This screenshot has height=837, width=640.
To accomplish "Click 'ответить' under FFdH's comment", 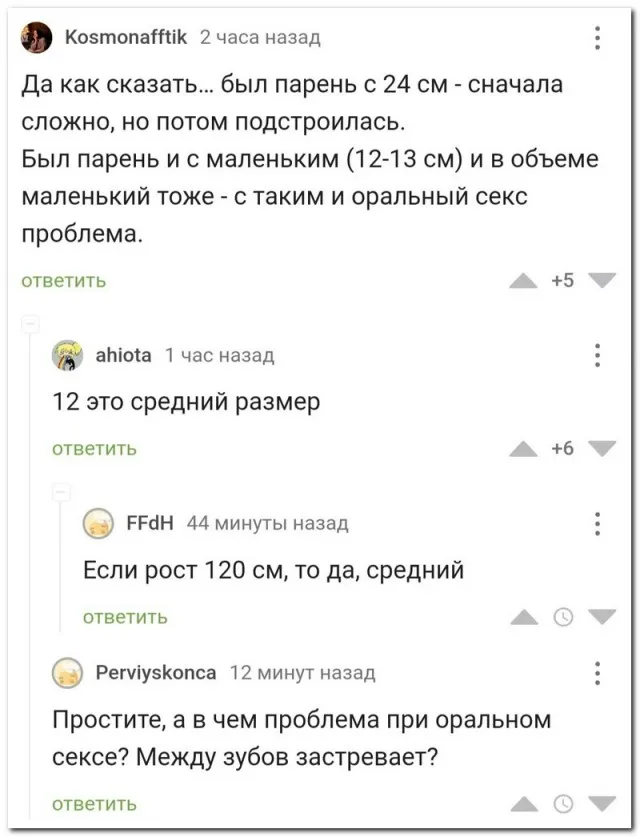I will coord(124,617).
